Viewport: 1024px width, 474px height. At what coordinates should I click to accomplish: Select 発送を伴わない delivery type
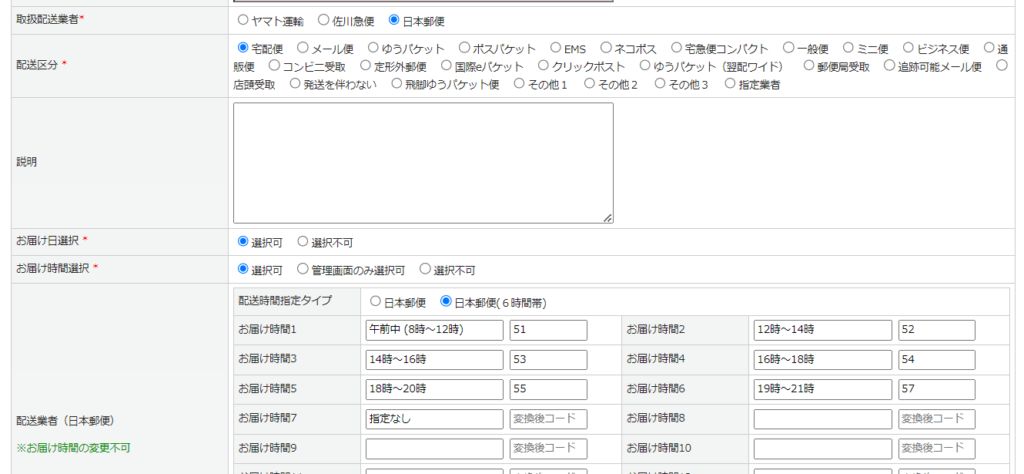[295, 84]
